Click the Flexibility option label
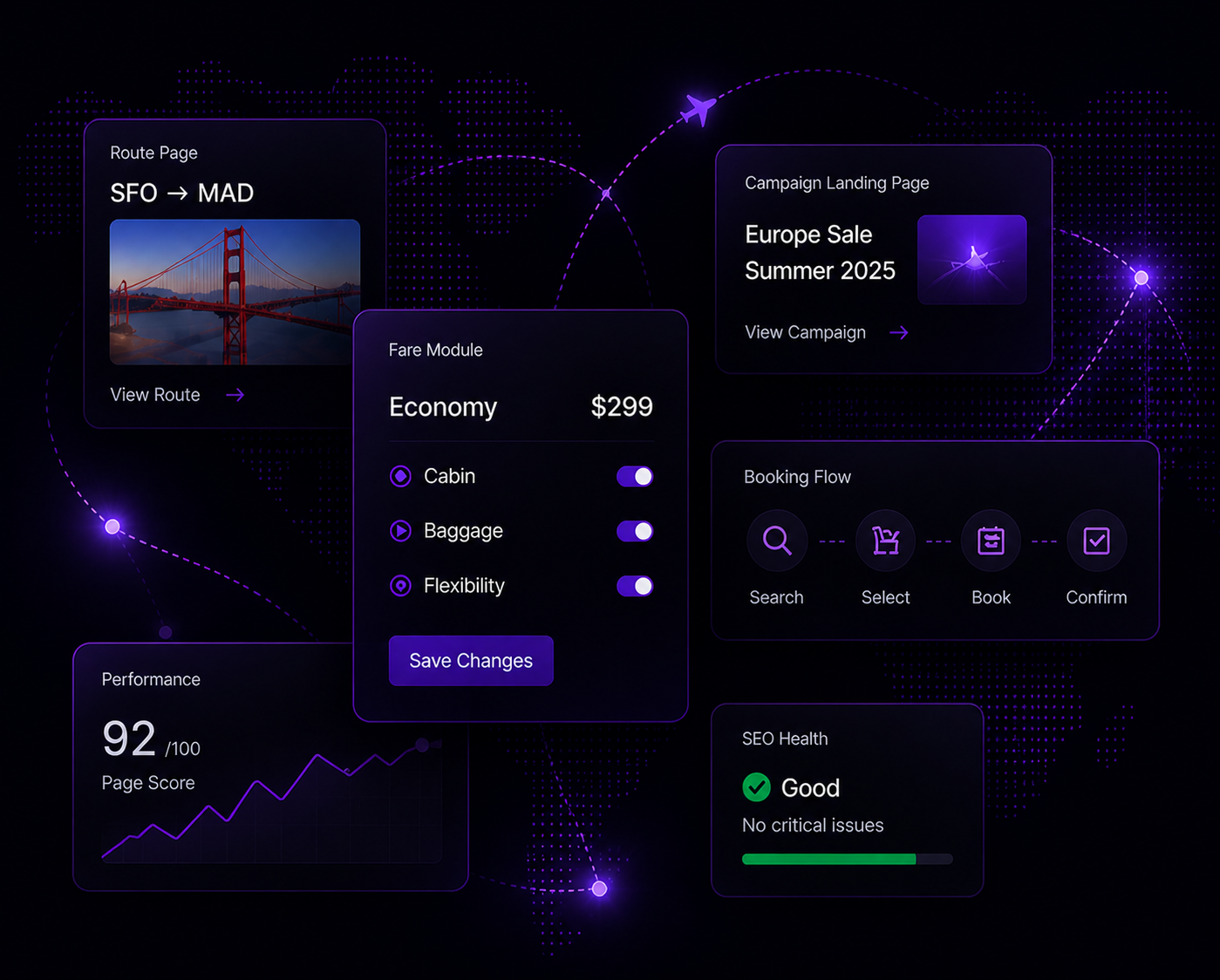This screenshot has height=980, width=1220. click(464, 586)
